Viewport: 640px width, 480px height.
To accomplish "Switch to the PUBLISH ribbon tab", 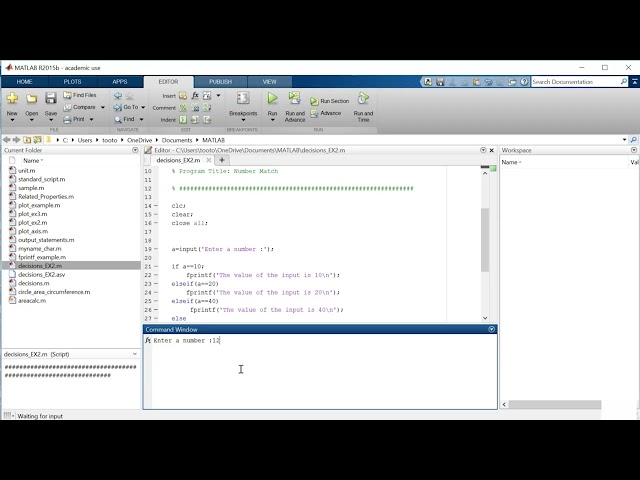I will (220, 82).
